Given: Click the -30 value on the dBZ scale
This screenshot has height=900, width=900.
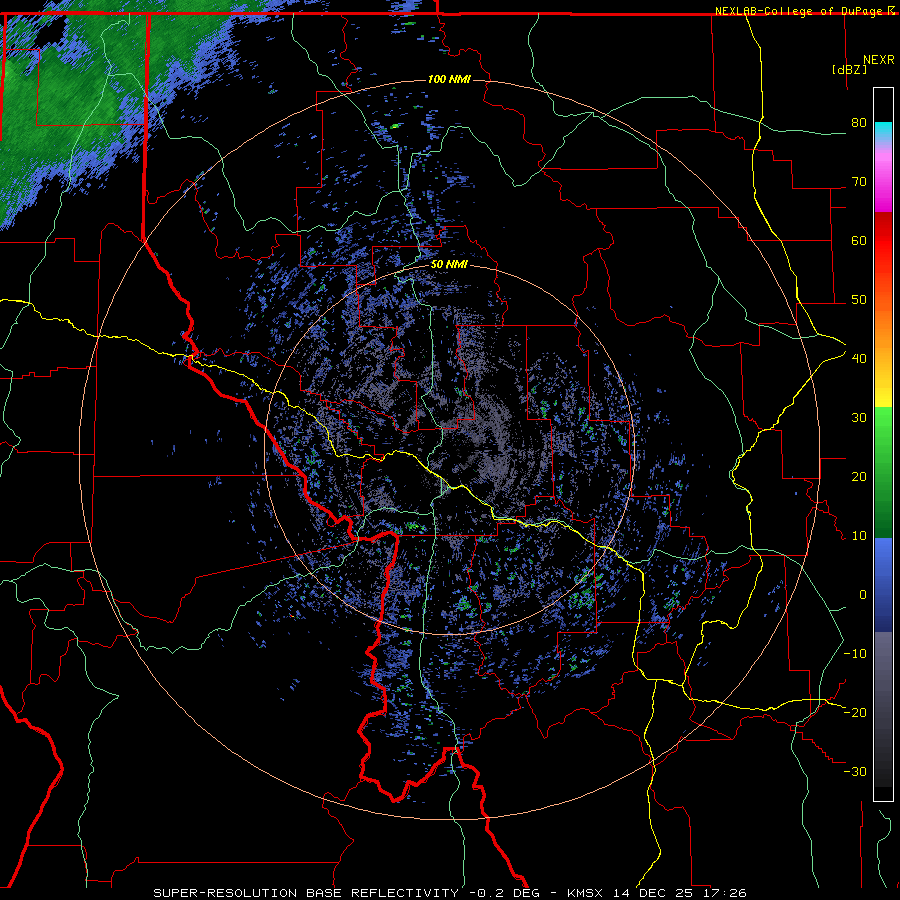Looking at the screenshot, I should point(855,771).
